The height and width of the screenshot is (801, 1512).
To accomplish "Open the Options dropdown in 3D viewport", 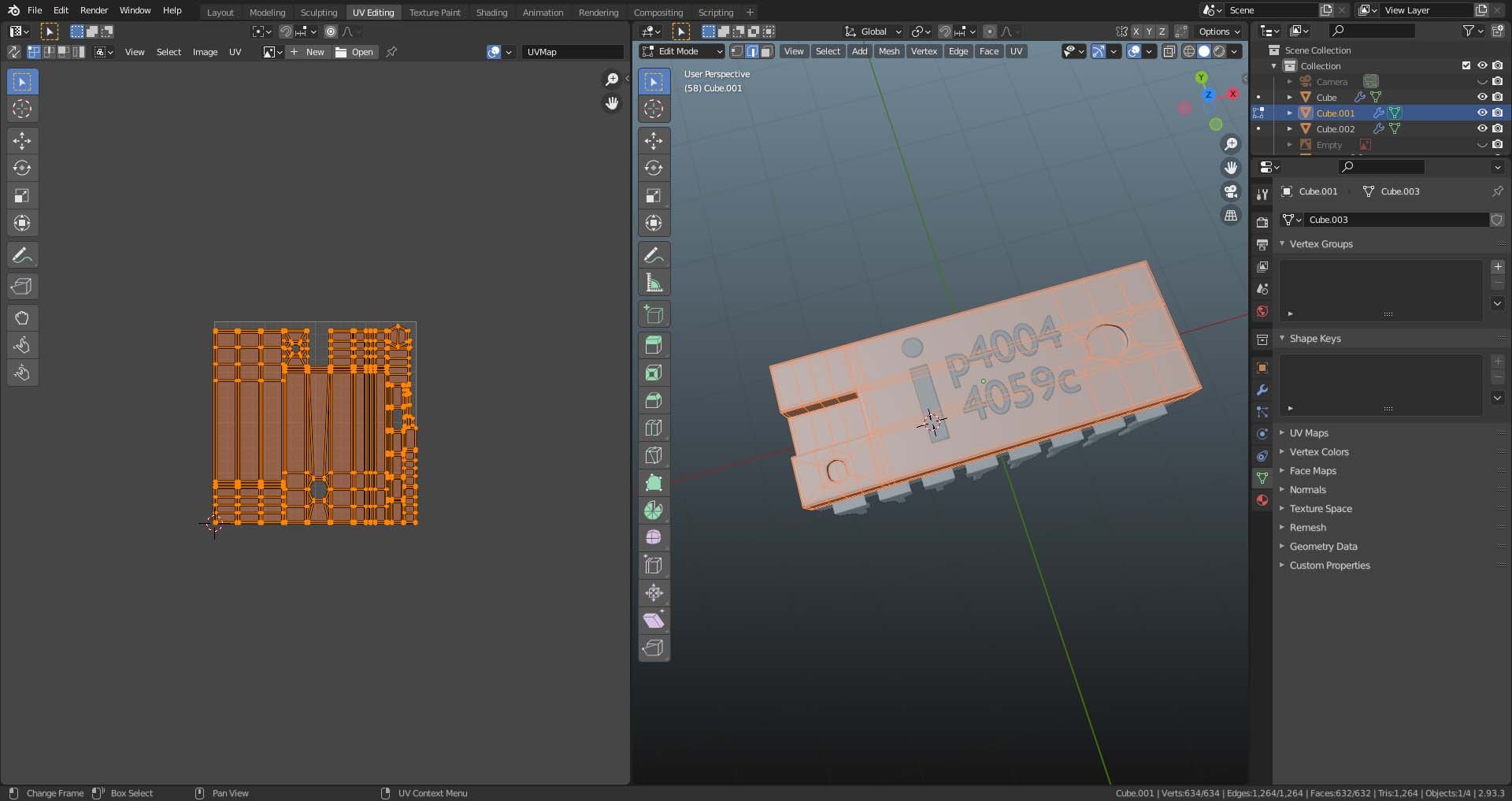I will point(1219,32).
